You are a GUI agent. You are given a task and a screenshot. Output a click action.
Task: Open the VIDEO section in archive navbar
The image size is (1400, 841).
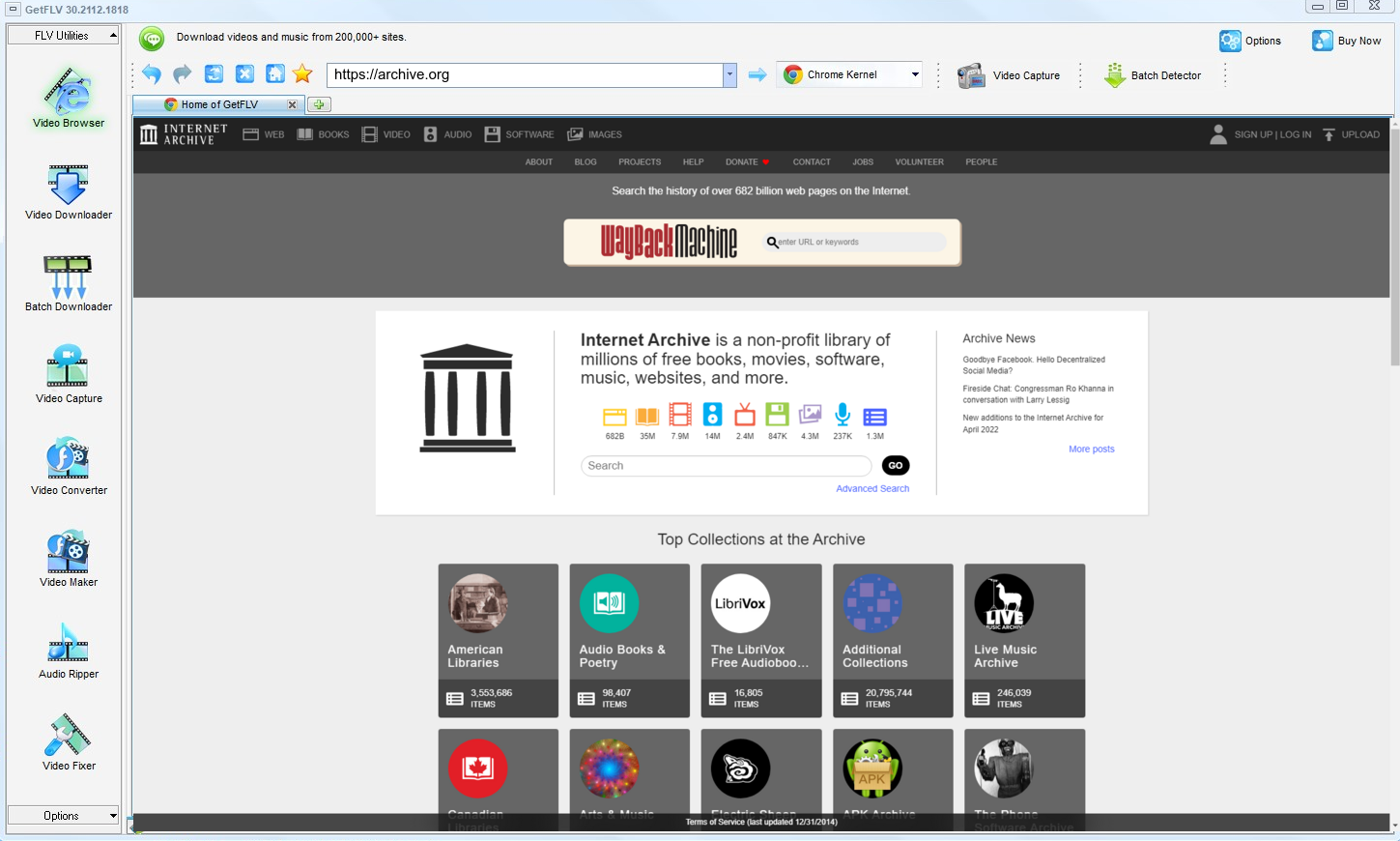pos(386,134)
